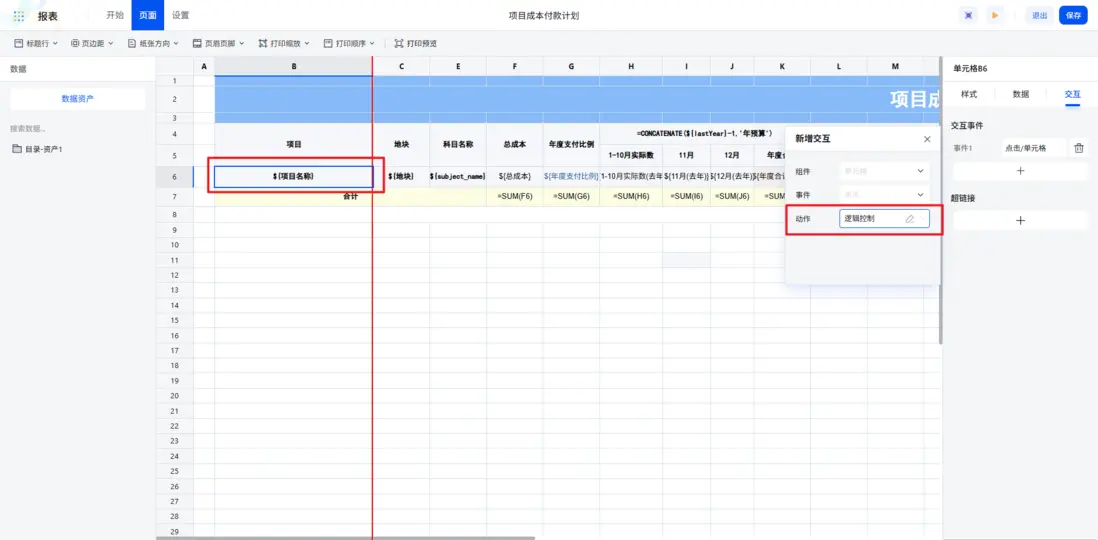This screenshot has width=1098, height=540.
Task: Open the app grid launcher icon
Action: point(19,15)
